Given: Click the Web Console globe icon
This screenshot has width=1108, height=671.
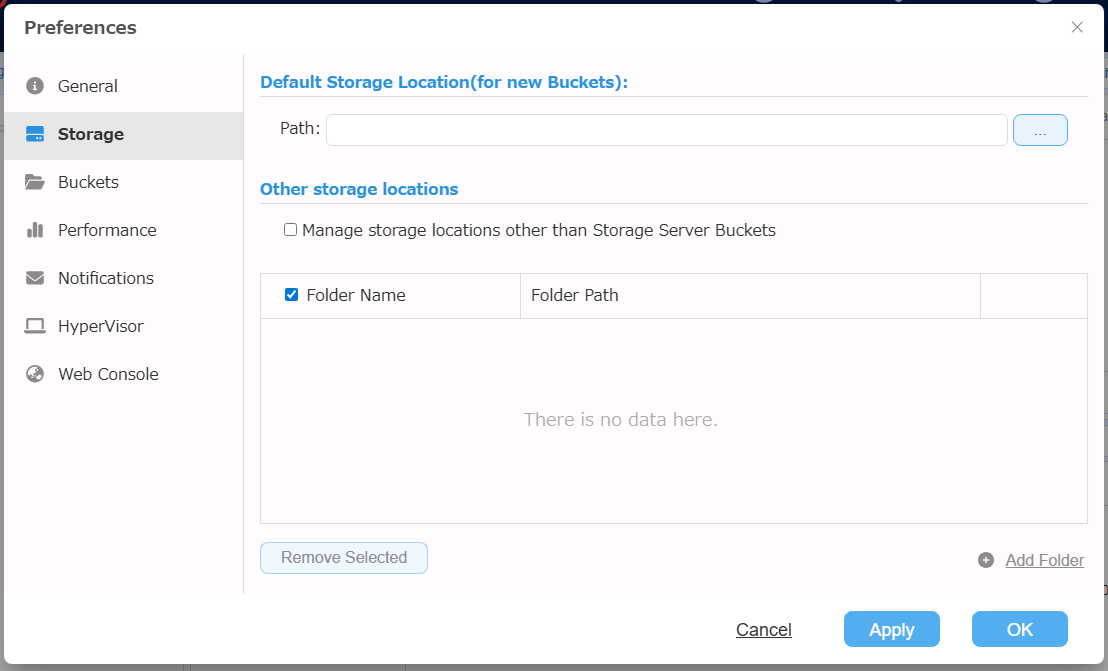Looking at the screenshot, I should pos(35,374).
